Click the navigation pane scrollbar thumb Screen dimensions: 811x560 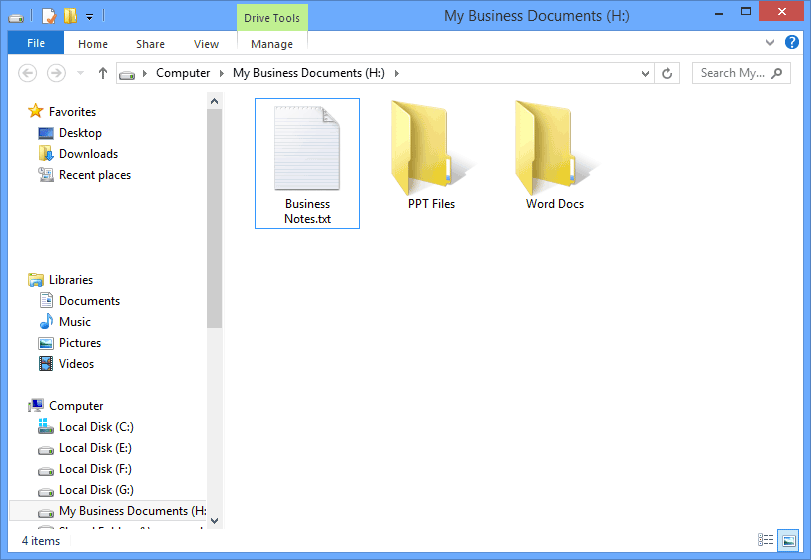(x=215, y=218)
